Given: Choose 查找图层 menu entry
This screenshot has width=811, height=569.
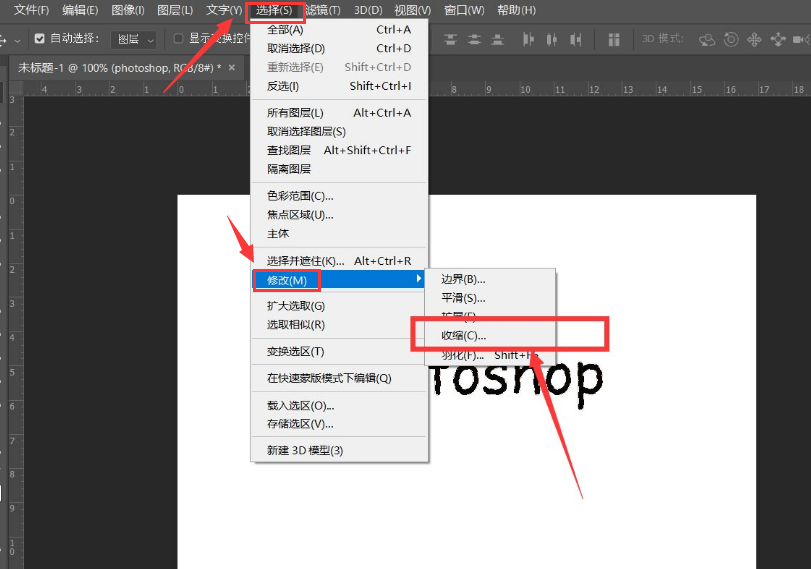Looking at the screenshot, I should coord(339,150).
